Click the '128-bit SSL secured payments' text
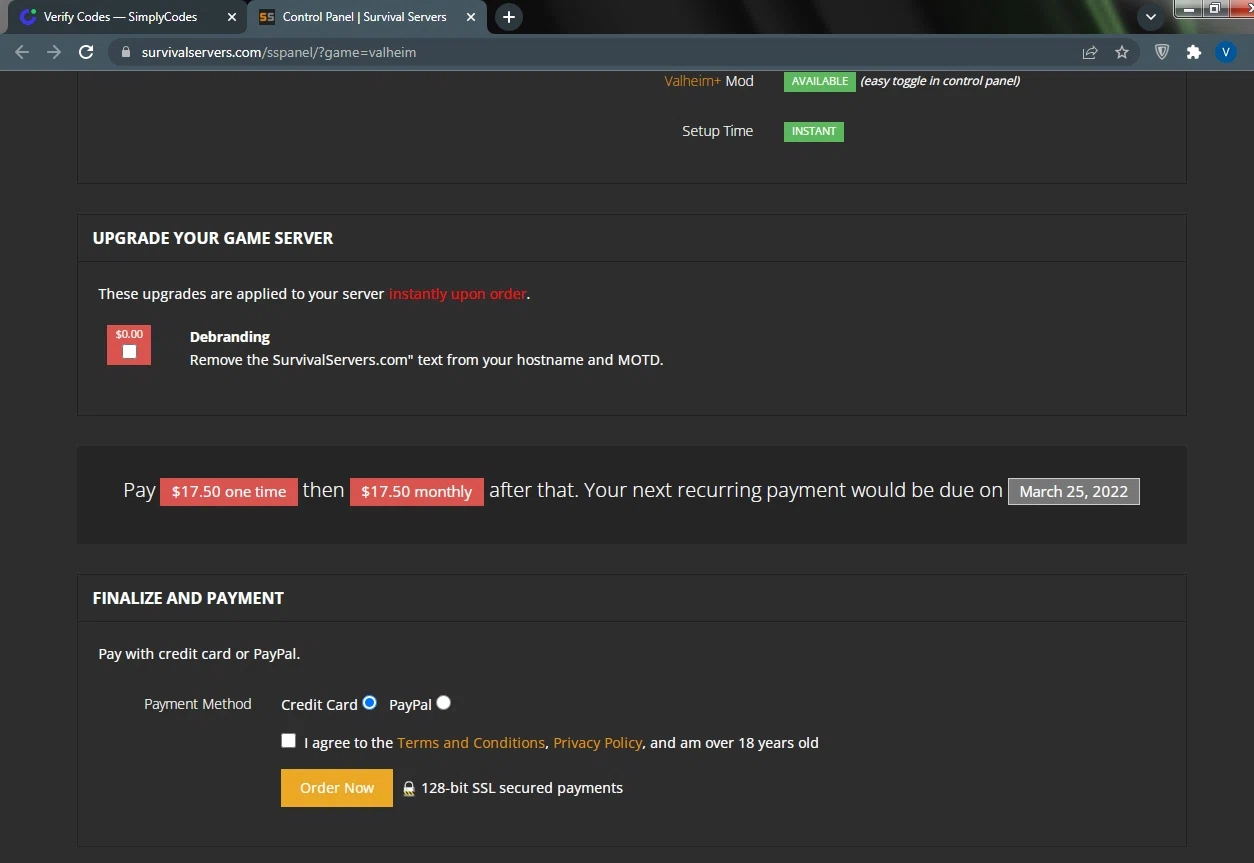Screen dimensions: 1254x863 click(522, 788)
